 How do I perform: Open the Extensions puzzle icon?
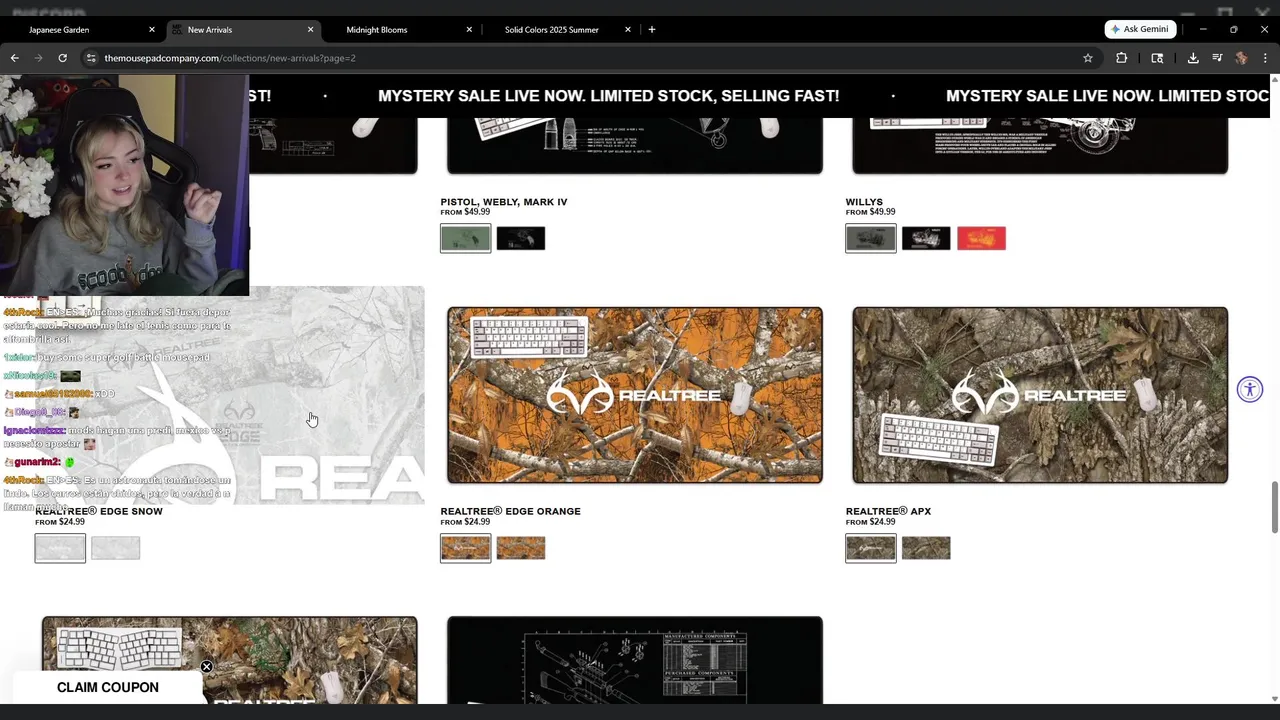(1122, 58)
